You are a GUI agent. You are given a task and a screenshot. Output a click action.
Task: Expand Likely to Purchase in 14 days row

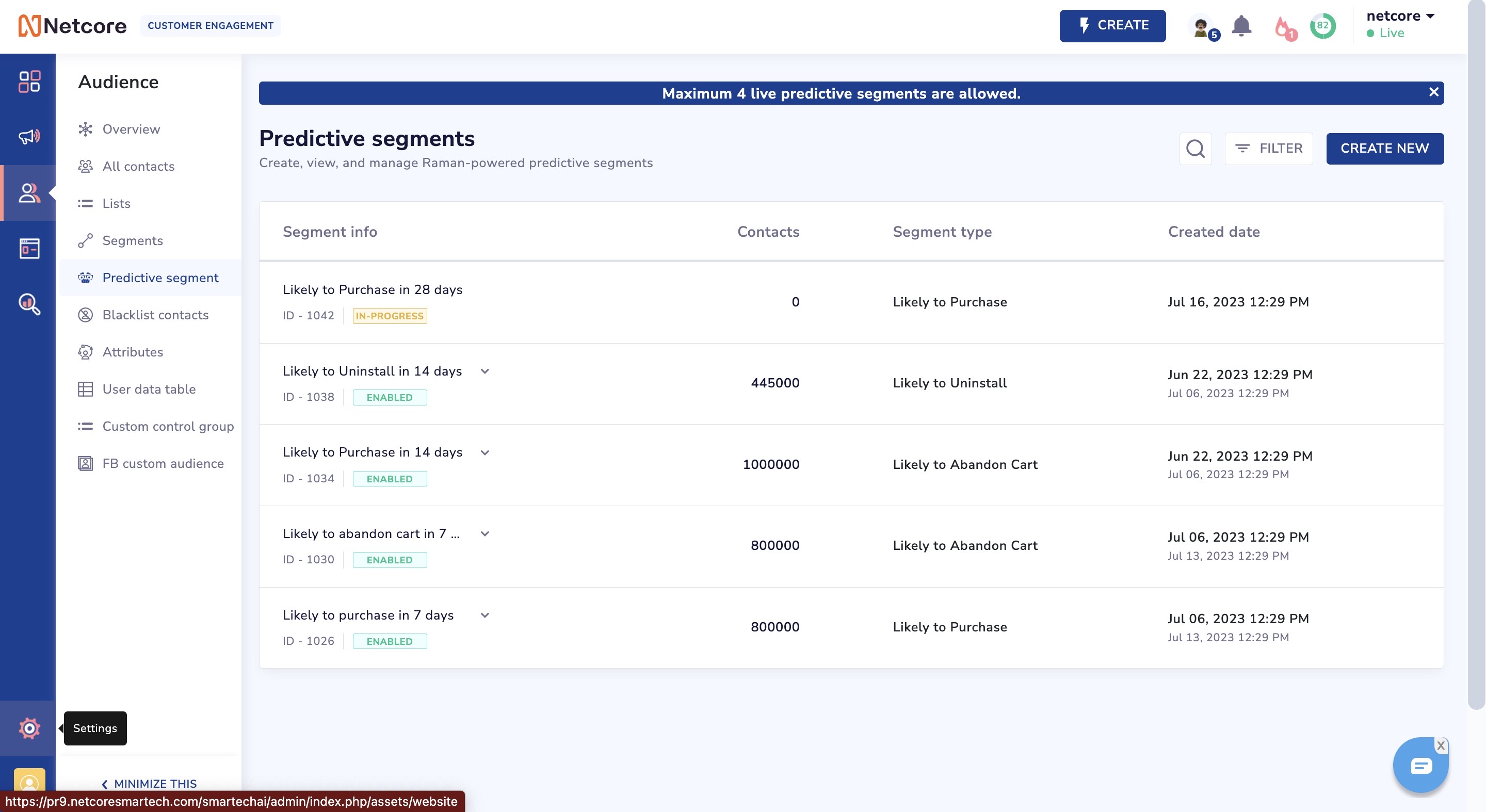[484, 453]
